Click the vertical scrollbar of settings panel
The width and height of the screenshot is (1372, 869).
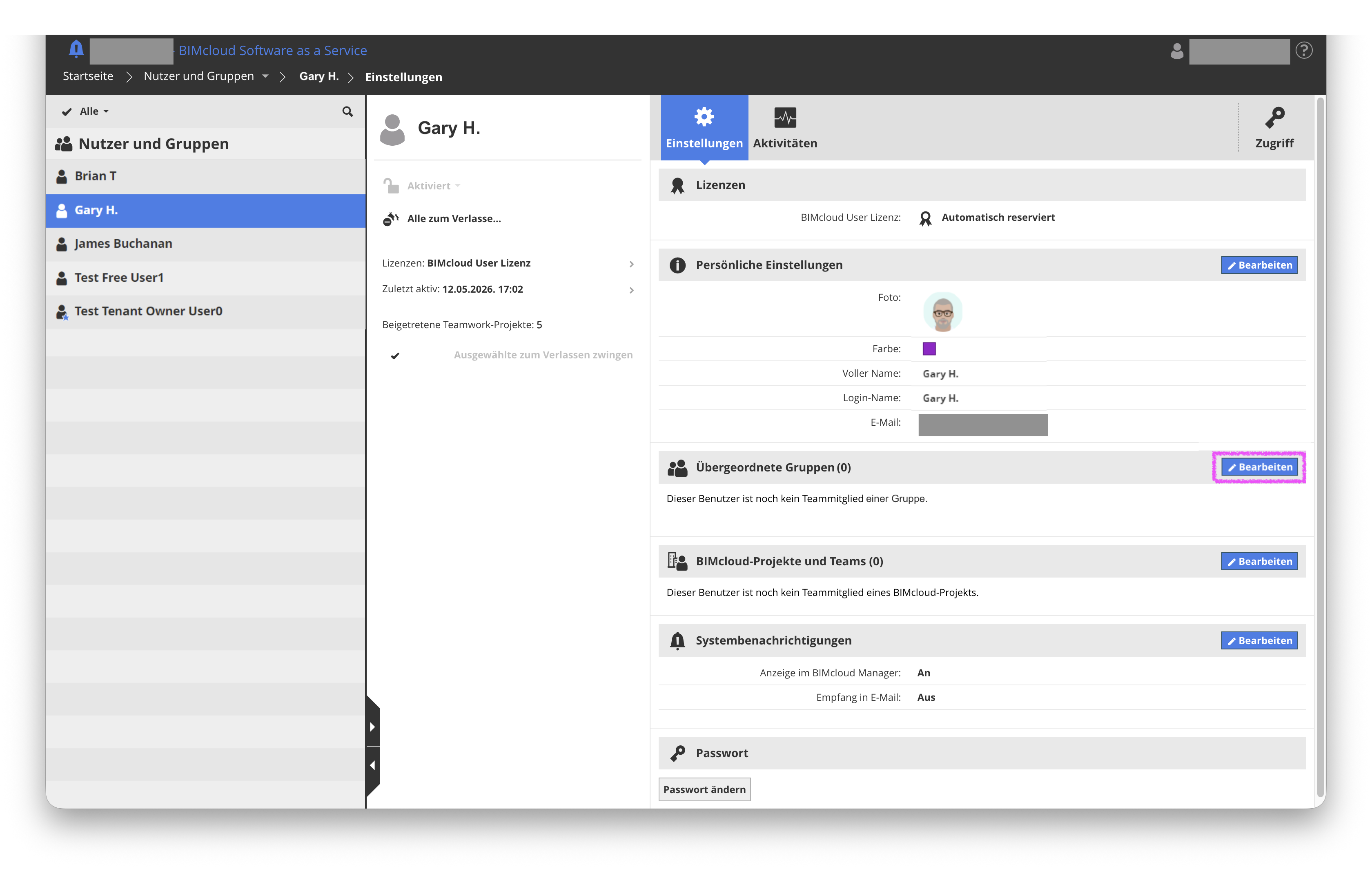(1320, 447)
